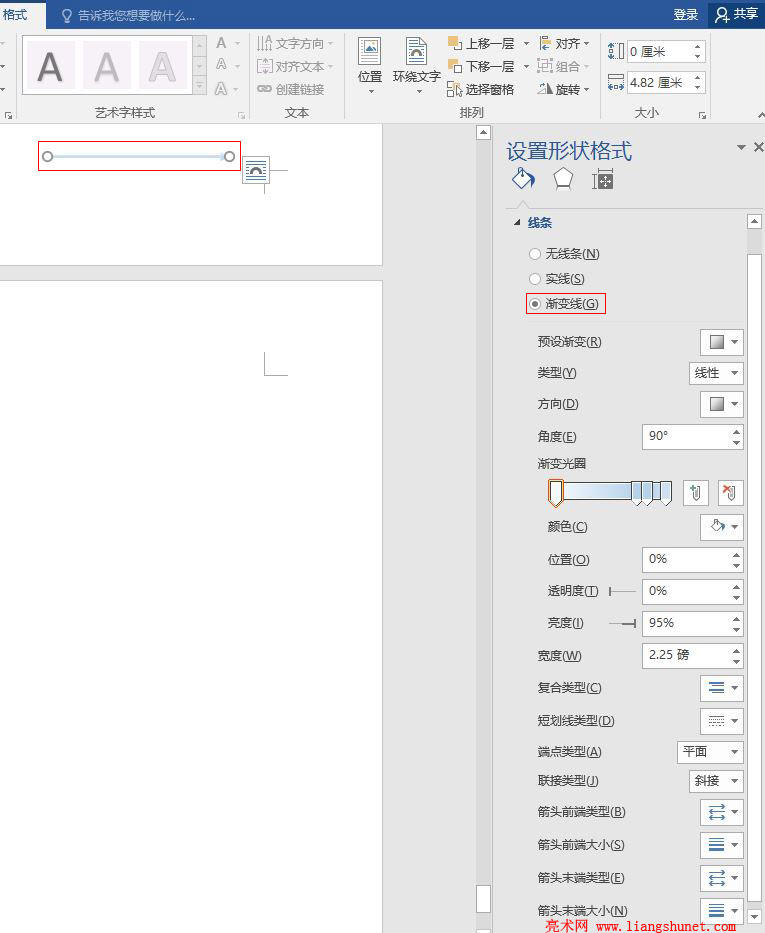Open the text outline A icon menu
The image size is (765, 933).
tap(227, 65)
